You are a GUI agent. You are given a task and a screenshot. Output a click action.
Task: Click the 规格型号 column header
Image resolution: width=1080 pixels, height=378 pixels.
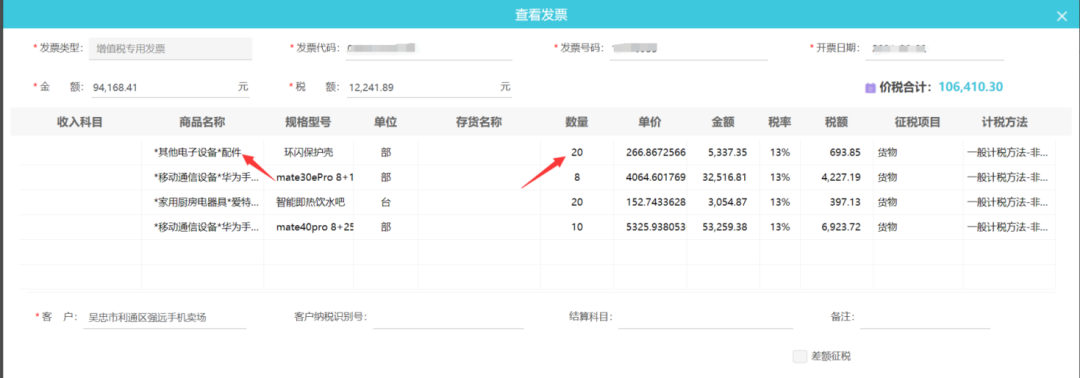pos(309,123)
